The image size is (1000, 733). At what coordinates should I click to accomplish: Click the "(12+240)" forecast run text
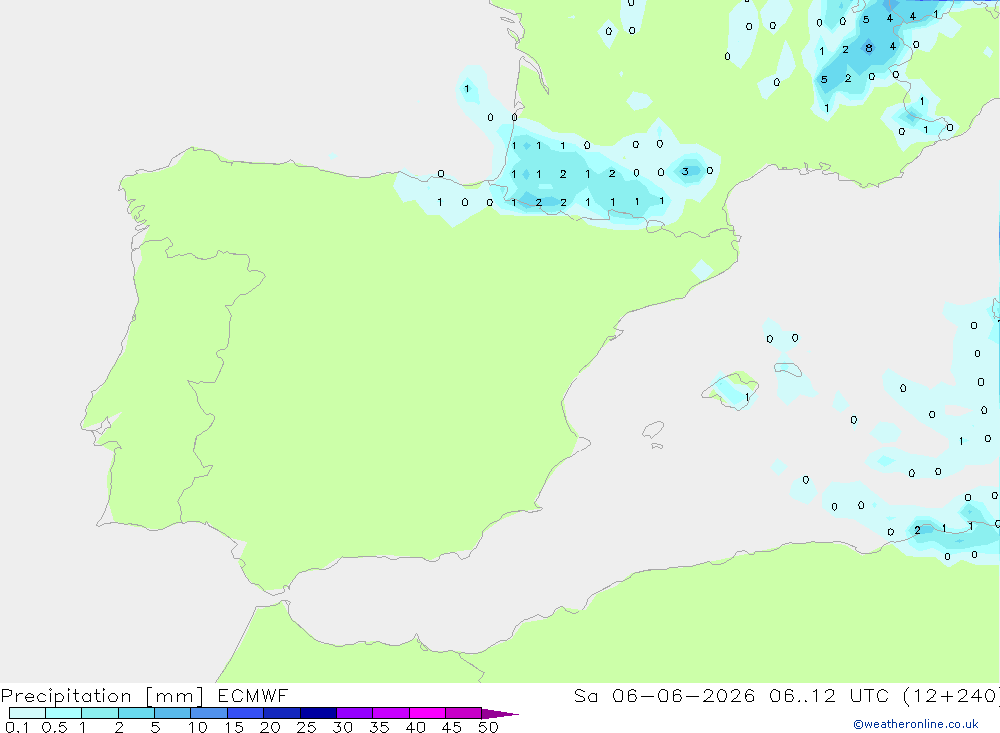951,696
